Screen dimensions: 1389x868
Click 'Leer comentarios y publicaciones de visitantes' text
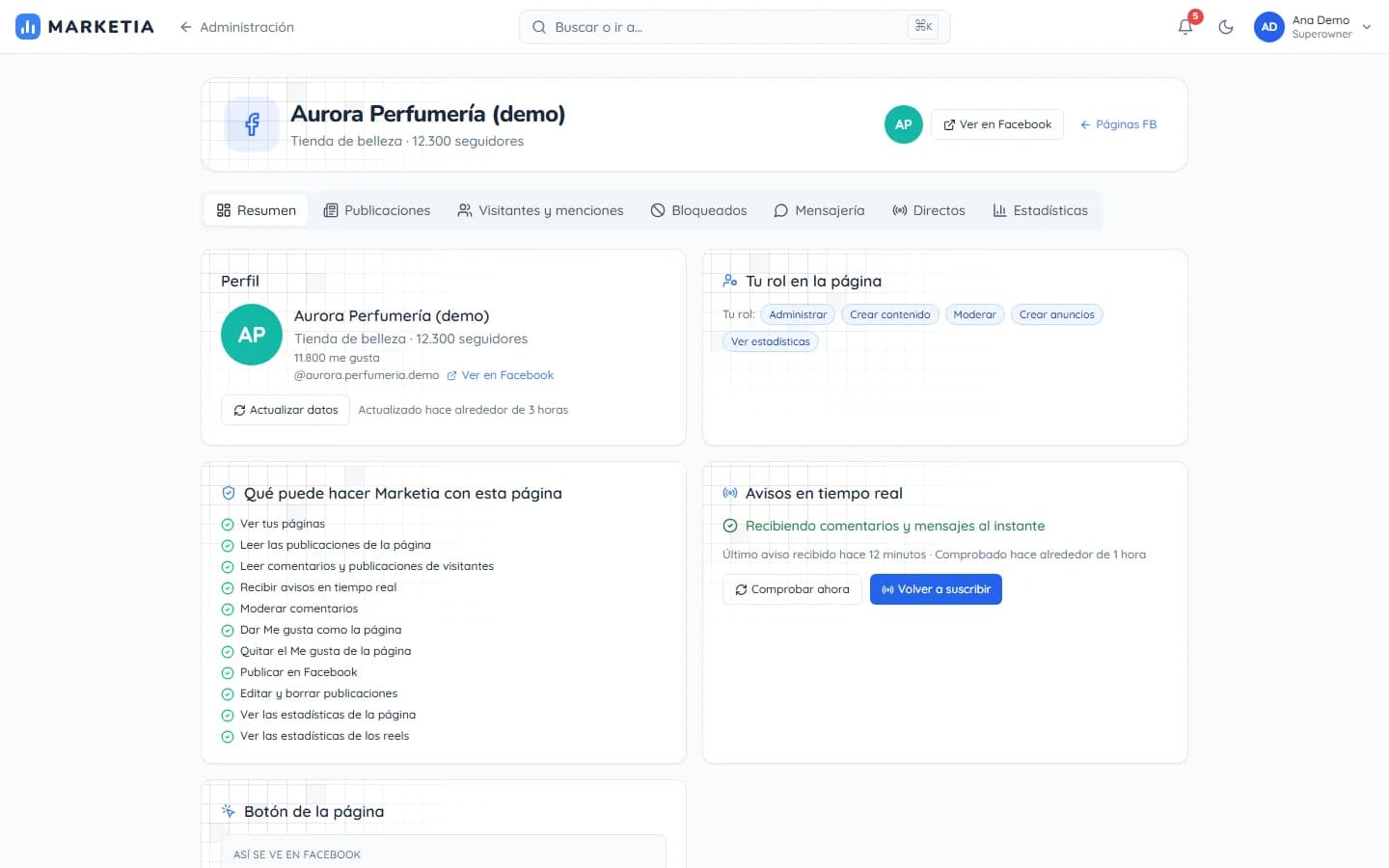coord(367,566)
